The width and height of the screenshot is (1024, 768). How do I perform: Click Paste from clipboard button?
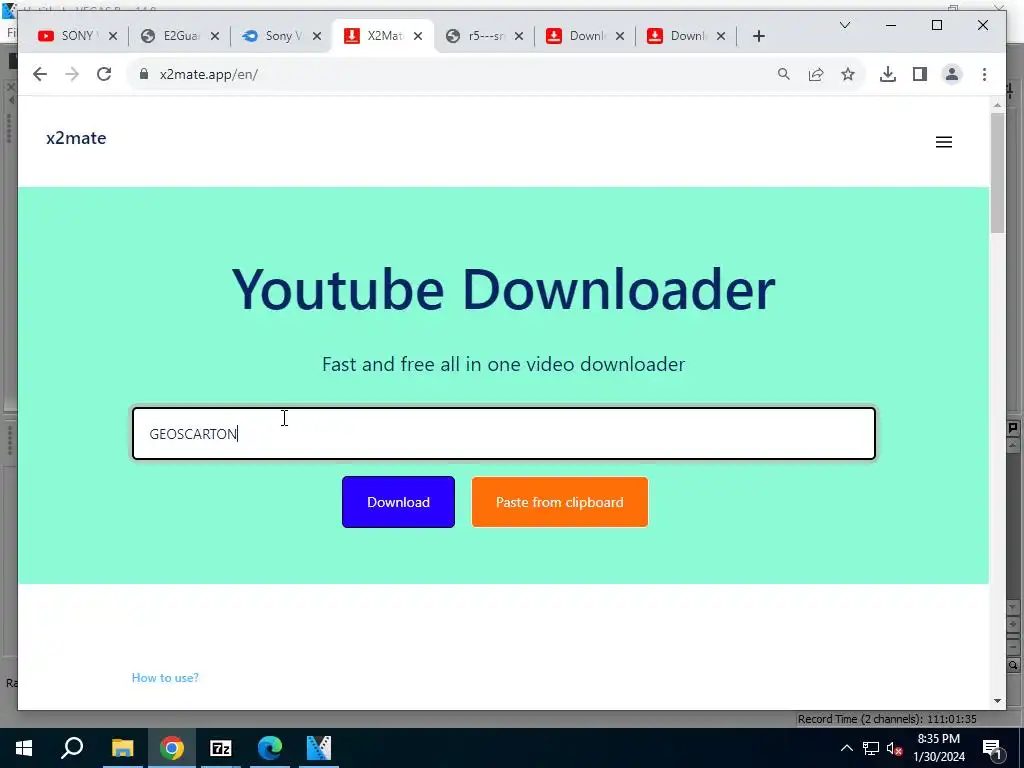tap(560, 502)
